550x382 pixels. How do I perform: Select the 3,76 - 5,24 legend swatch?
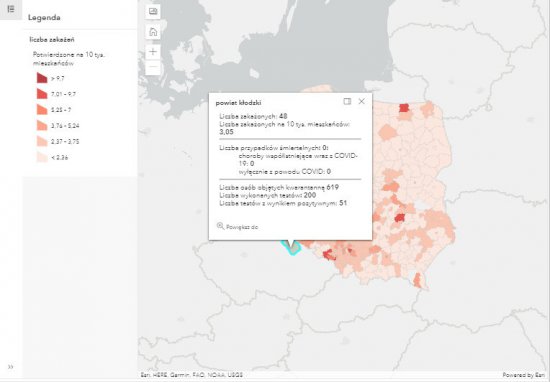tap(42, 125)
